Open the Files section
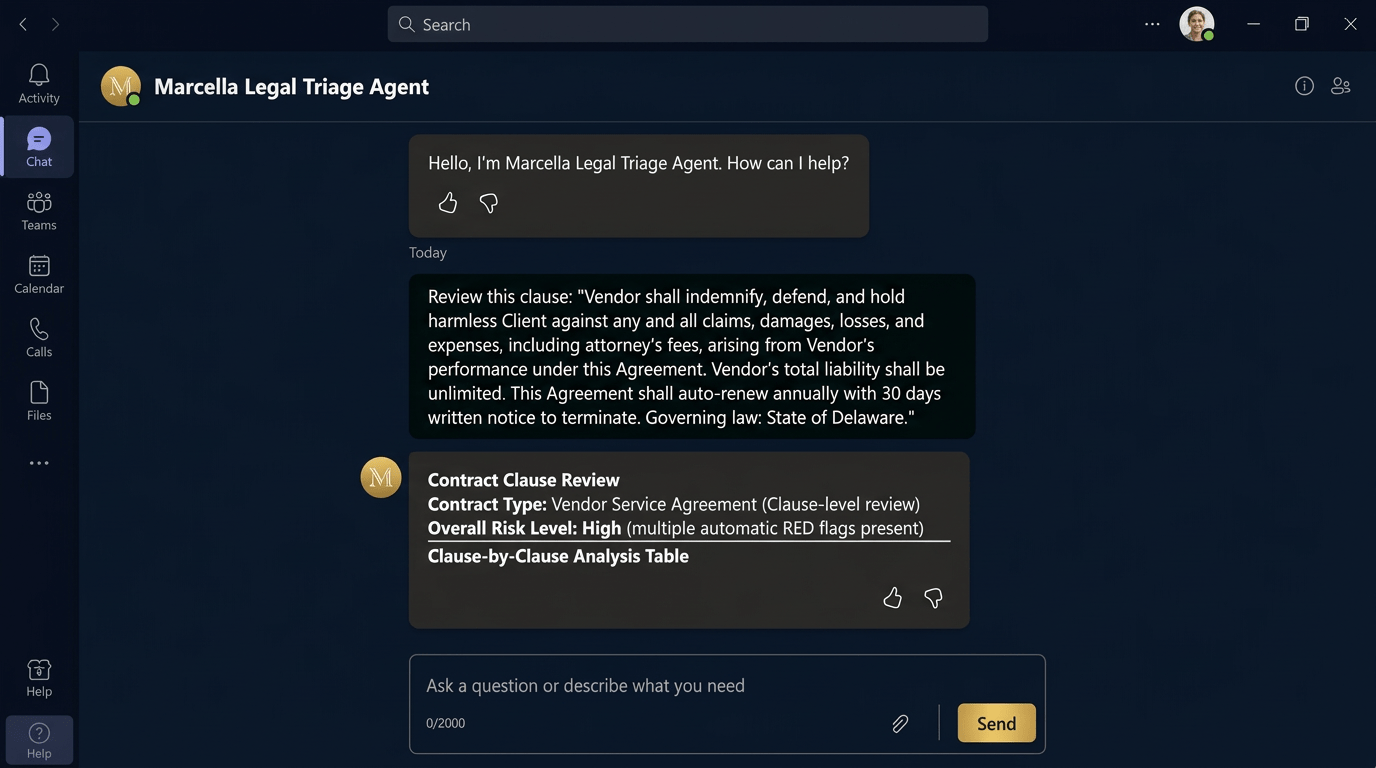Viewport: 1376px width, 768px height. pos(39,401)
